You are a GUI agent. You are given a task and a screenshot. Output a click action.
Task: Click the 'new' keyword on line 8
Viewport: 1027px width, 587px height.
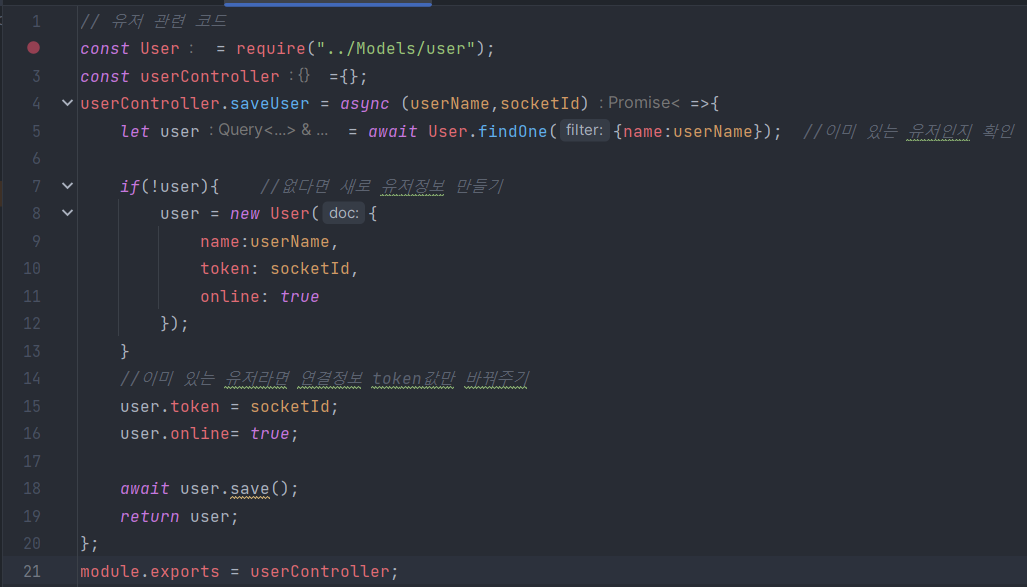(x=244, y=214)
